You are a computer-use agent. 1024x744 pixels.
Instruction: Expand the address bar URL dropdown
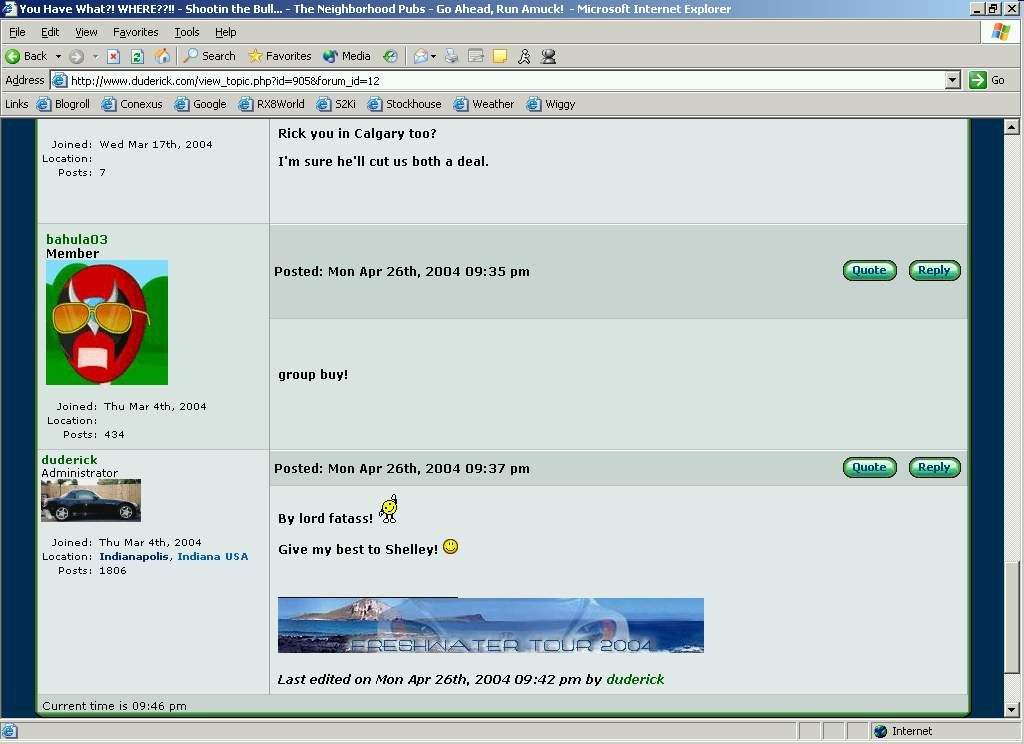click(x=952, y=80)
